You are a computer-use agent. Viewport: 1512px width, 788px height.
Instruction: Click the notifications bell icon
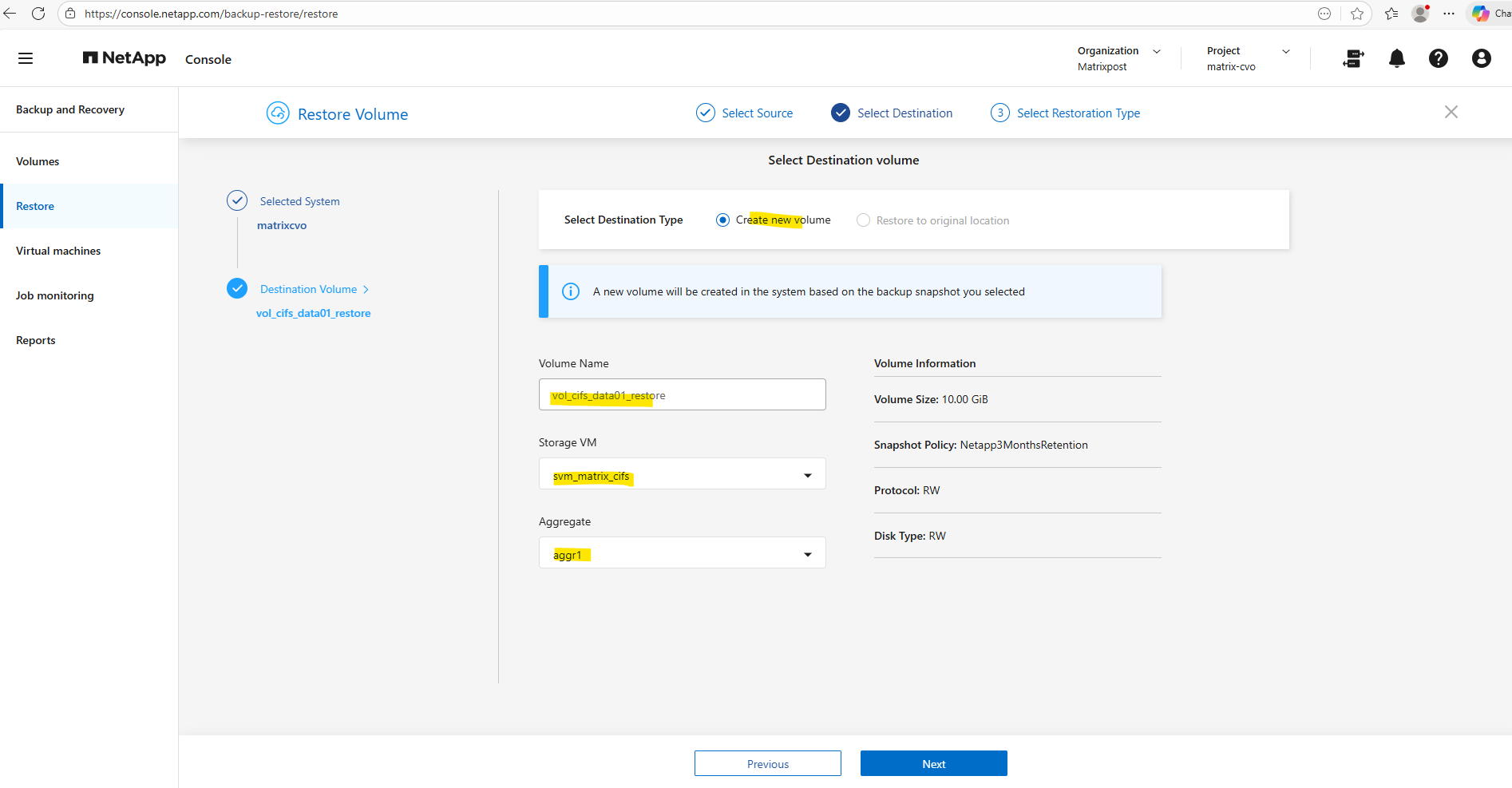pos(1396,58)
